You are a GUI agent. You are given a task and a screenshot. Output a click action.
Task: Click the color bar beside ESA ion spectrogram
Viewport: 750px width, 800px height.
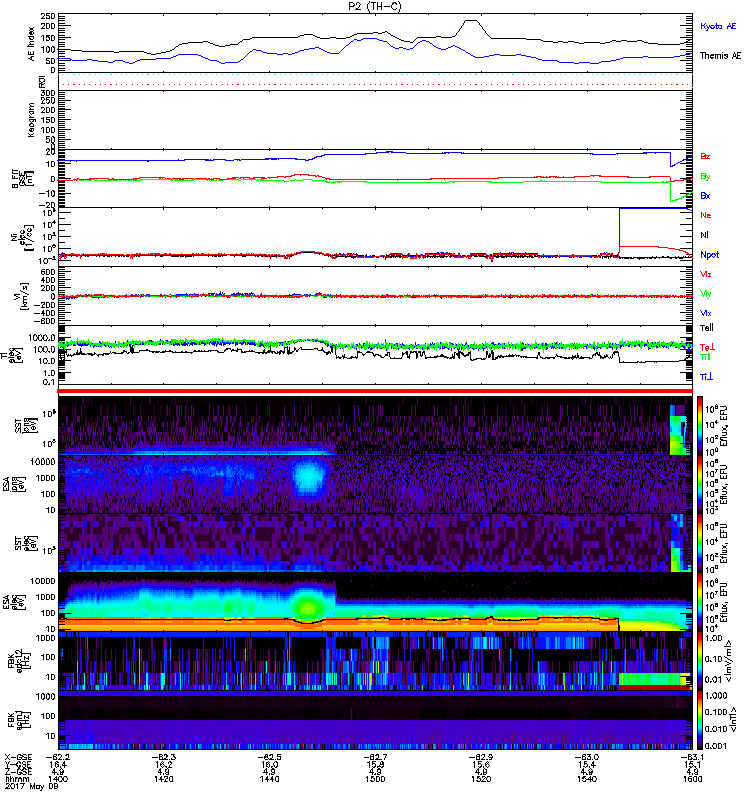point(701,484)
